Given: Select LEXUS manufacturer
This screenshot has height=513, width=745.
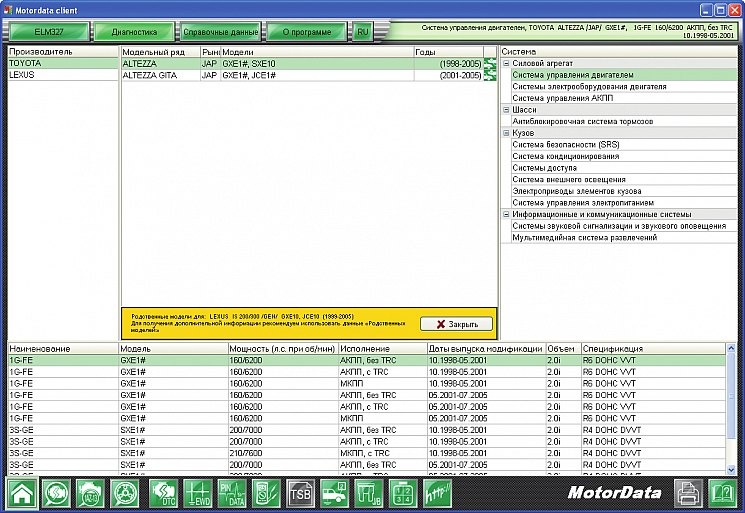Looking at the screenshot, I should pos(63,75).
